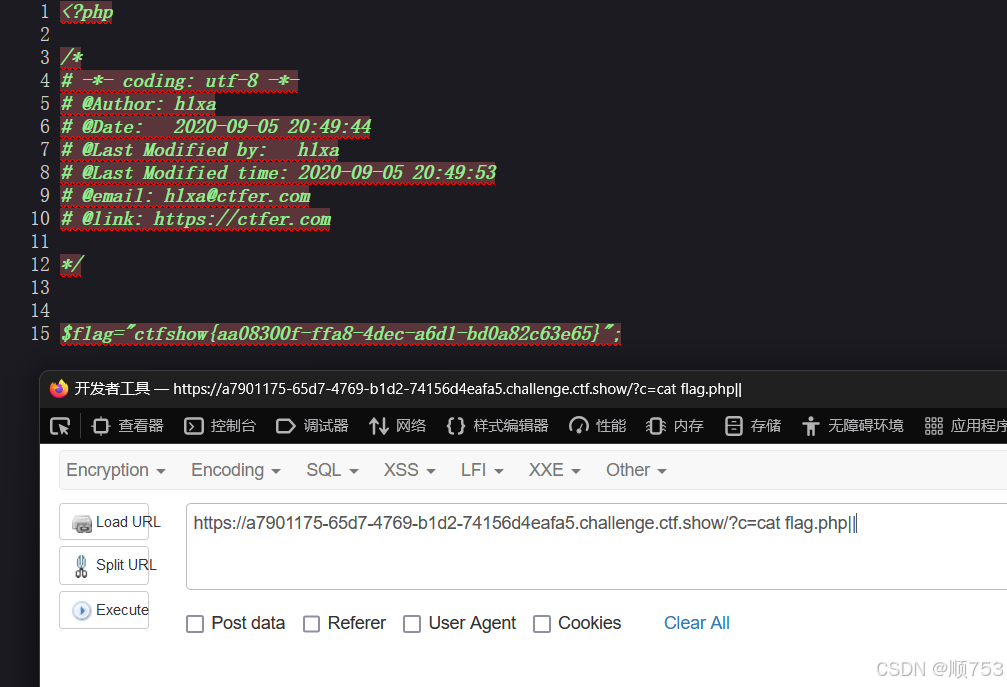Expand the Encryption dropdown menu

116,470
